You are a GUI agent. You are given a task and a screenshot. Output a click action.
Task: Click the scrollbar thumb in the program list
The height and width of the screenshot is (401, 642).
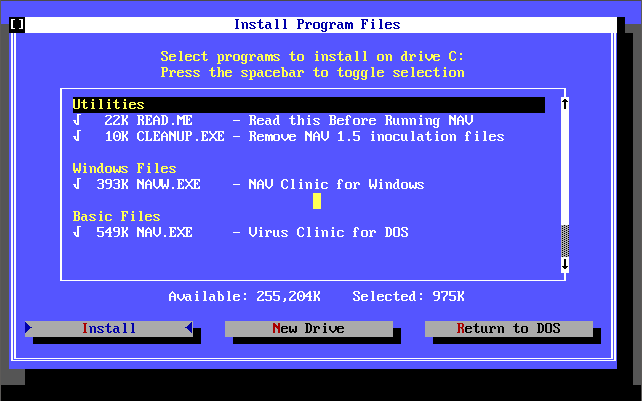(565, 240)
